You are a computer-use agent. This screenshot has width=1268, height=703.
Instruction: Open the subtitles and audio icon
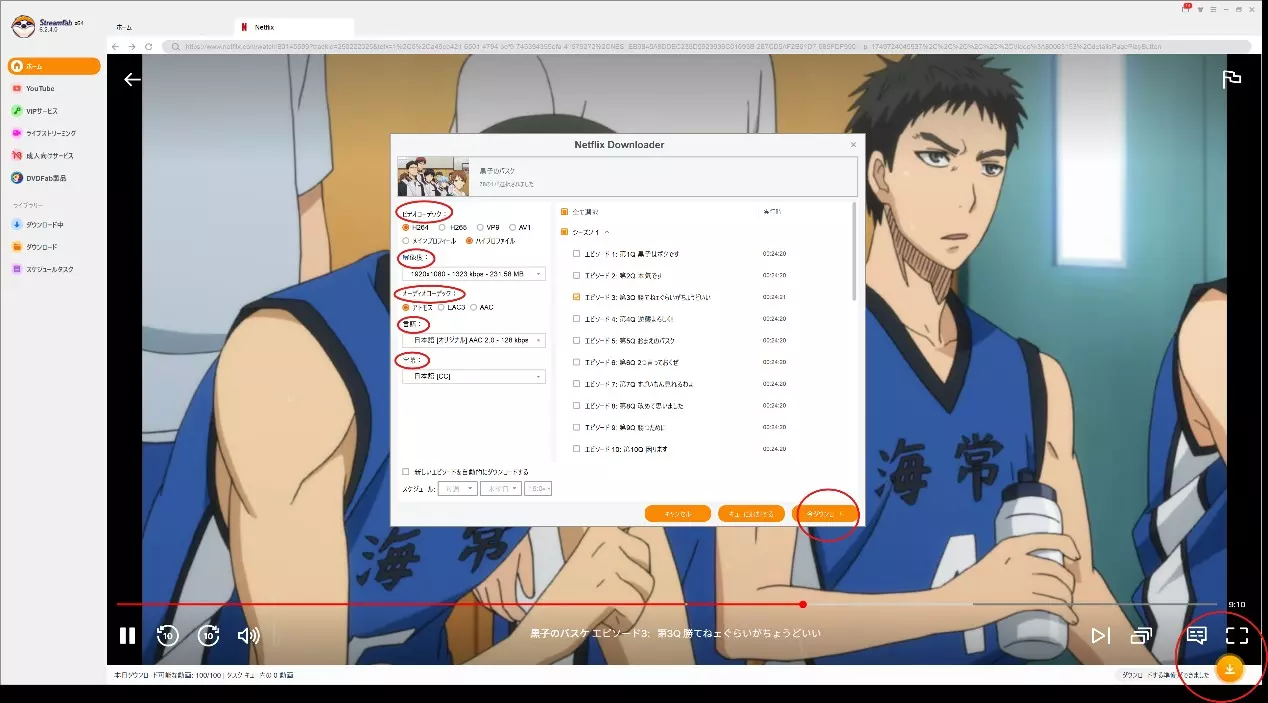pyautogui.click(x=1196, y=635)
